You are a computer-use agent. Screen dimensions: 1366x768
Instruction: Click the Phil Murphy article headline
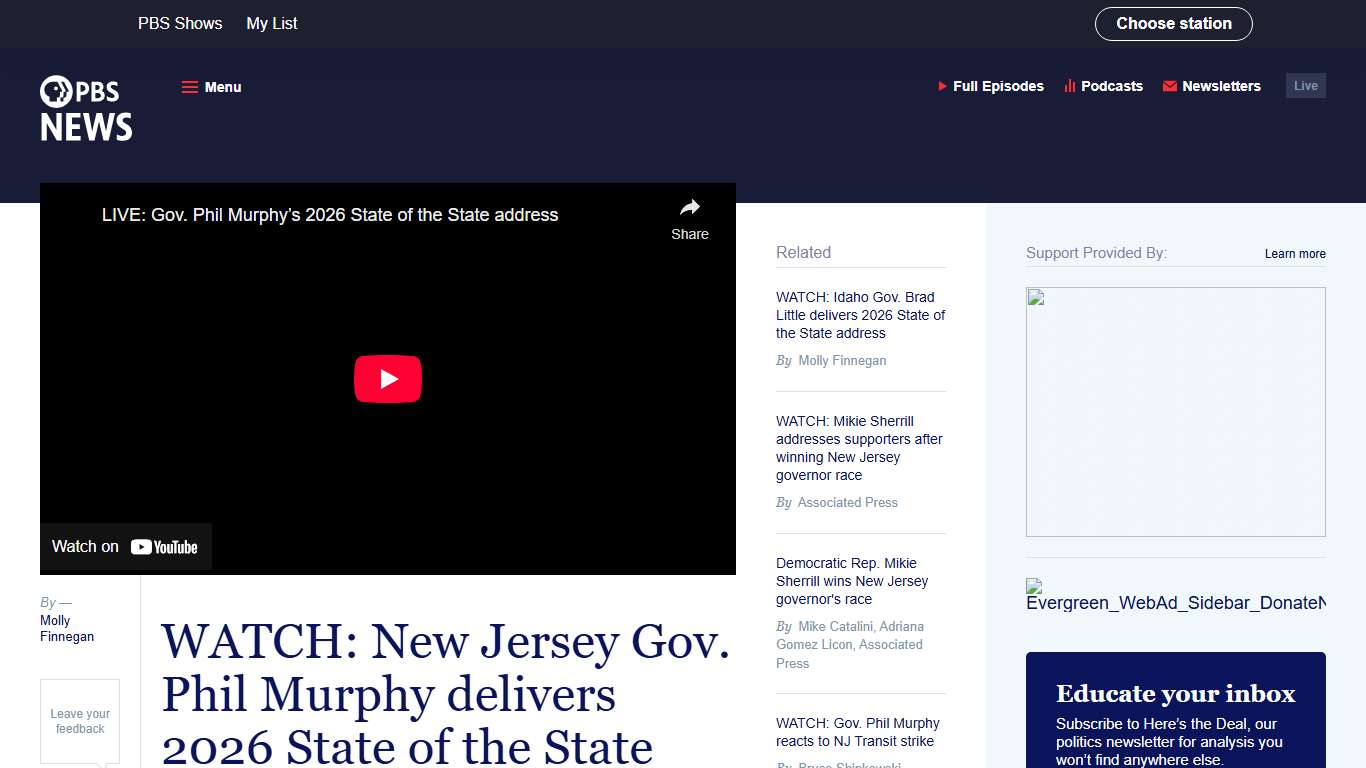coord(445,695)
